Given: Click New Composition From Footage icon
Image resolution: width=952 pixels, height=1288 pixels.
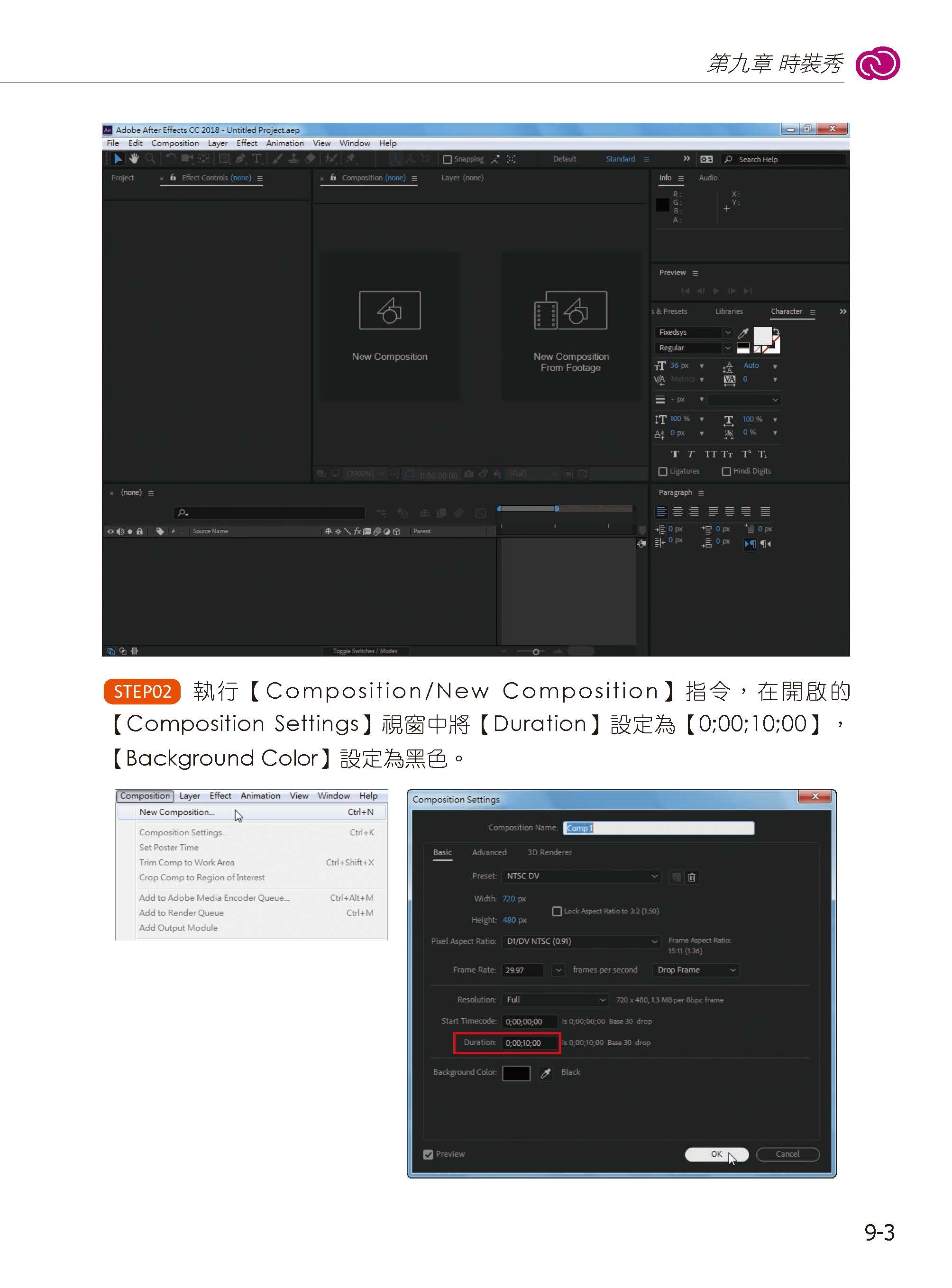Looking at the screenshot, I should click(570, 311).
